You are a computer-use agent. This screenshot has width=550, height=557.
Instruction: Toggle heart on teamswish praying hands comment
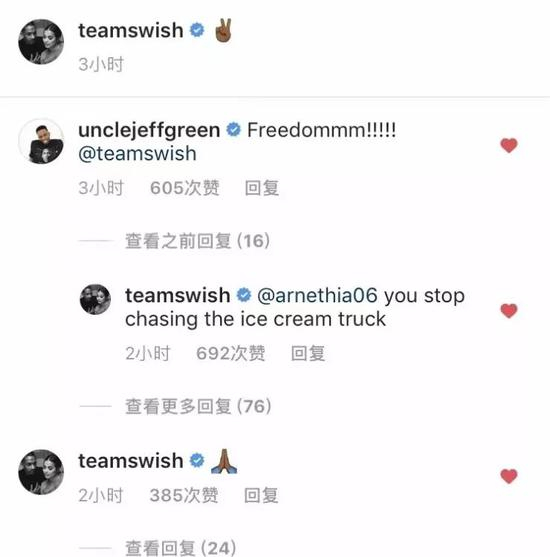pyautogui.click(x=509, y=476)
